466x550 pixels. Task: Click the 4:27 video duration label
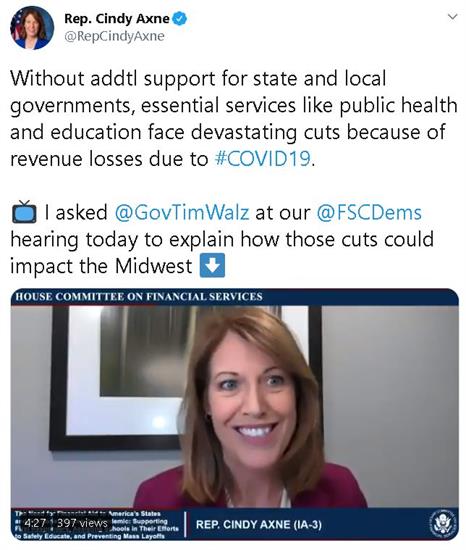point(35,523)
